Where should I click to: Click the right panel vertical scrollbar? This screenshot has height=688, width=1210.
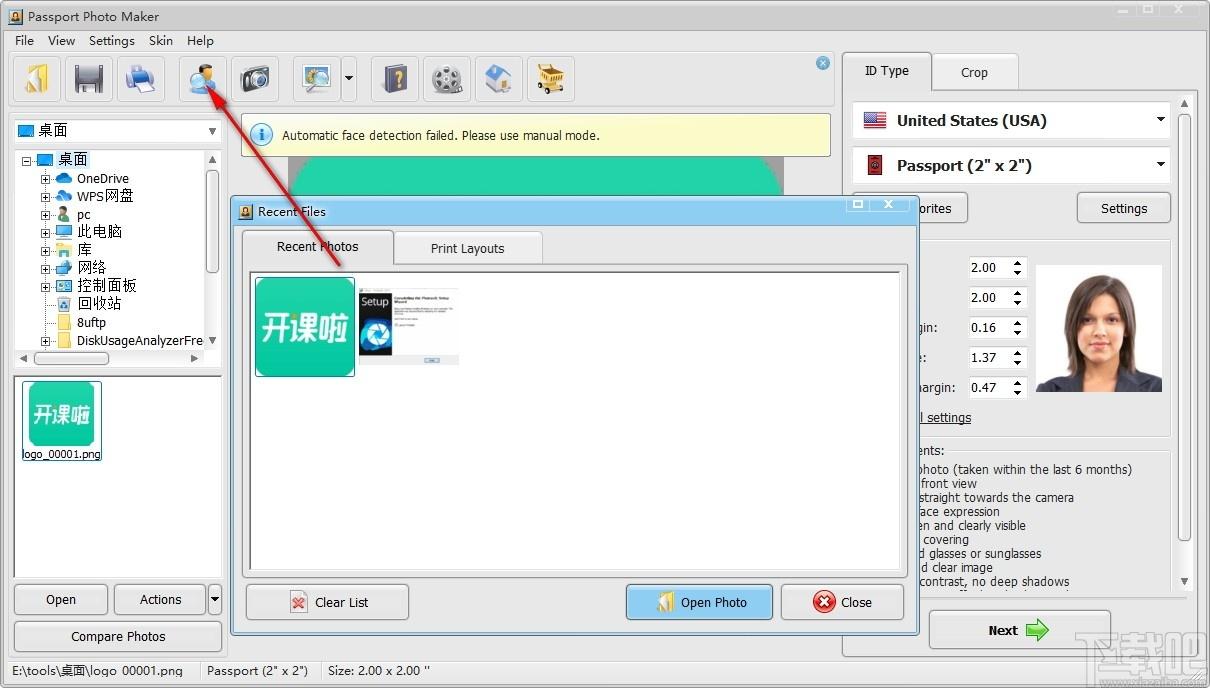coord(1185,342)
